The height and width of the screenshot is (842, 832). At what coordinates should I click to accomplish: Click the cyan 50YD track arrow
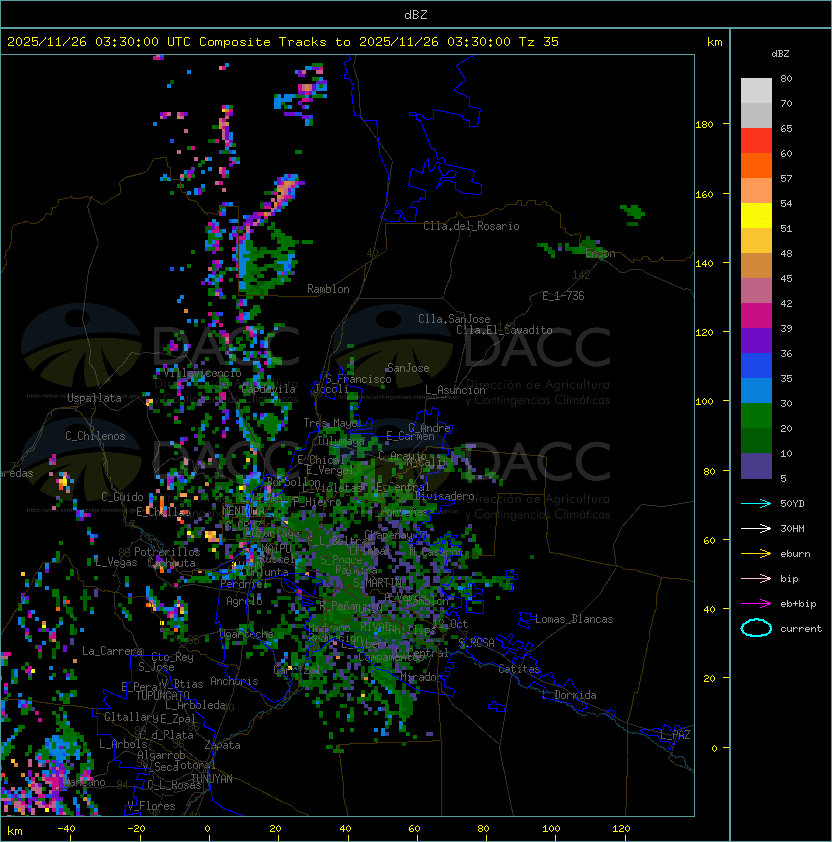[x=756, y=504]
